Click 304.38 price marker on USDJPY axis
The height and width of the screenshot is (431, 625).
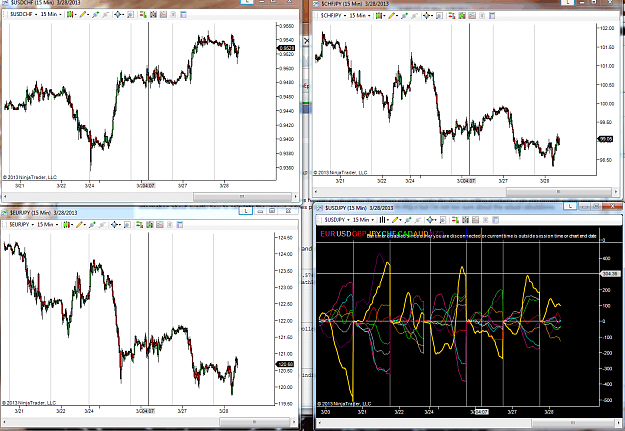click(x=610, y=274)
